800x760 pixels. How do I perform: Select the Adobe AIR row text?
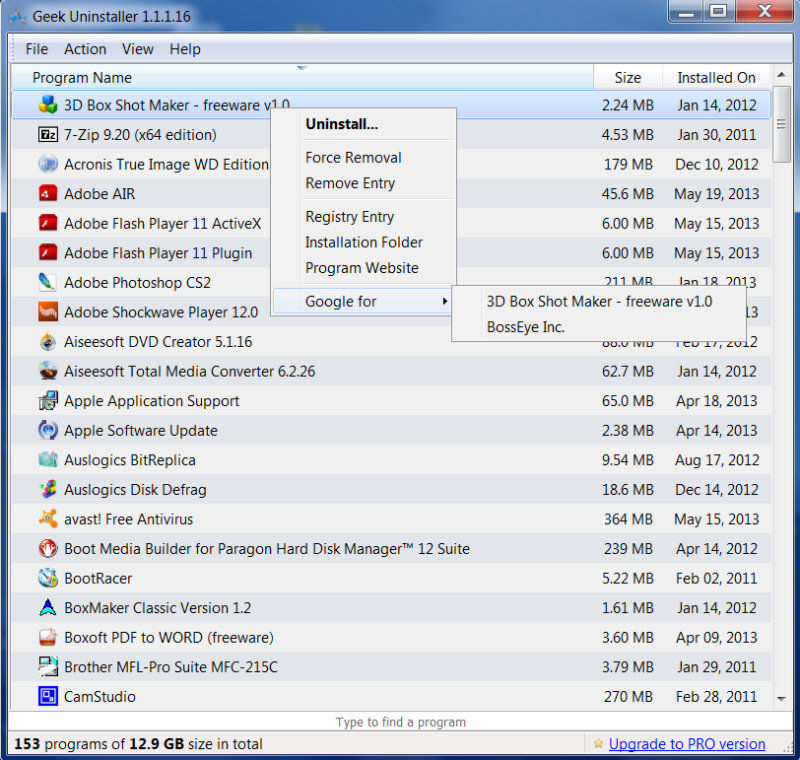tap(99, 194)
